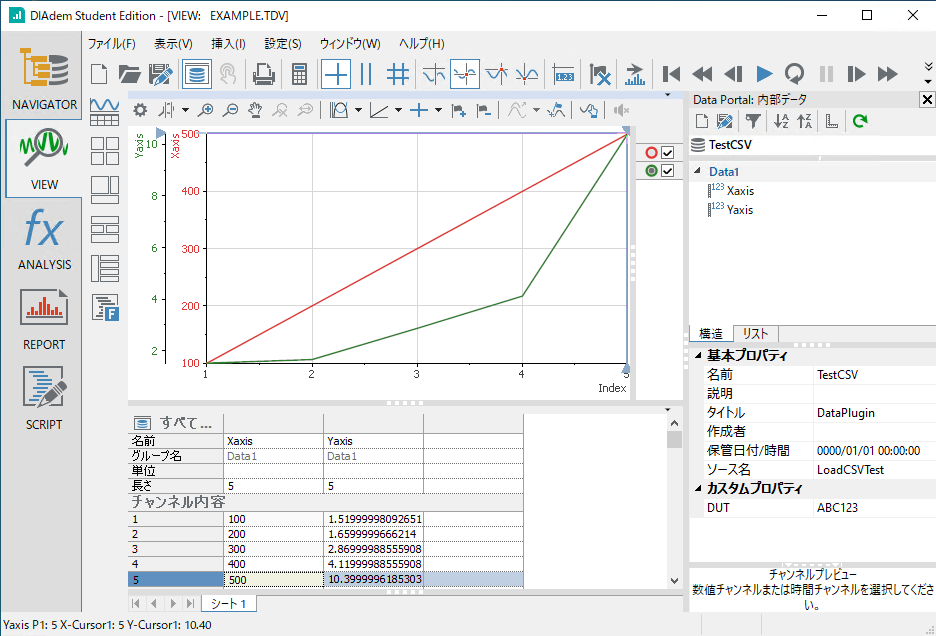Show coordinates window with 1.23 icon
Viewport: 936px width, 636px height.
pyautogui.click(x=564, y=74)
